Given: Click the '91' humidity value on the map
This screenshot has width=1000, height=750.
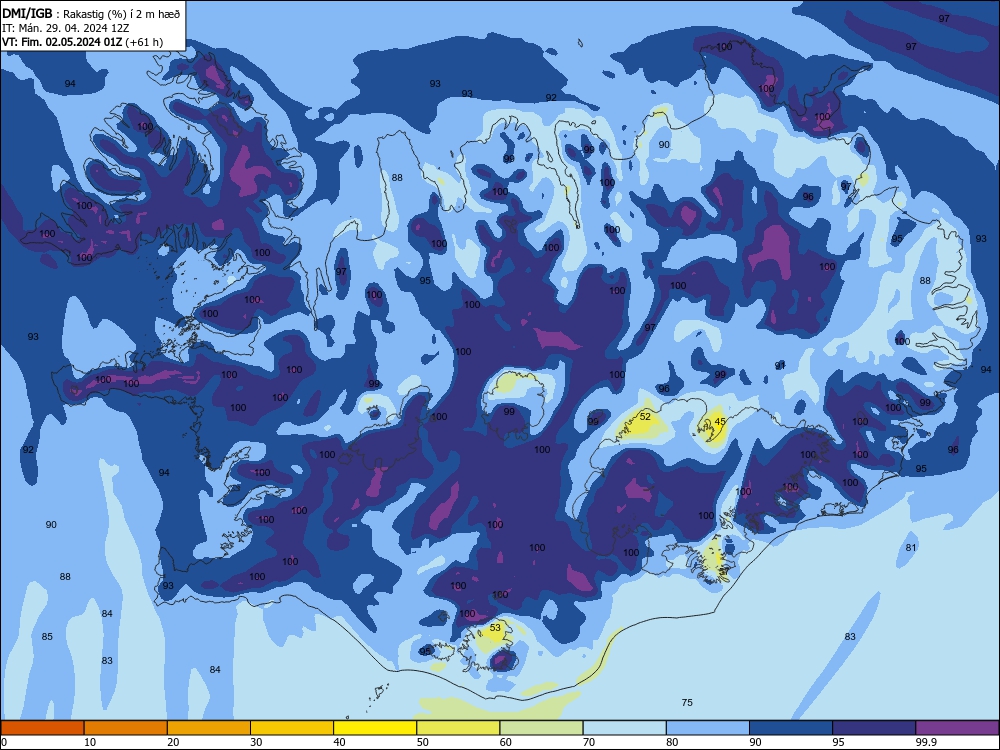Looking at the screenshot, I should pos(780,365).
